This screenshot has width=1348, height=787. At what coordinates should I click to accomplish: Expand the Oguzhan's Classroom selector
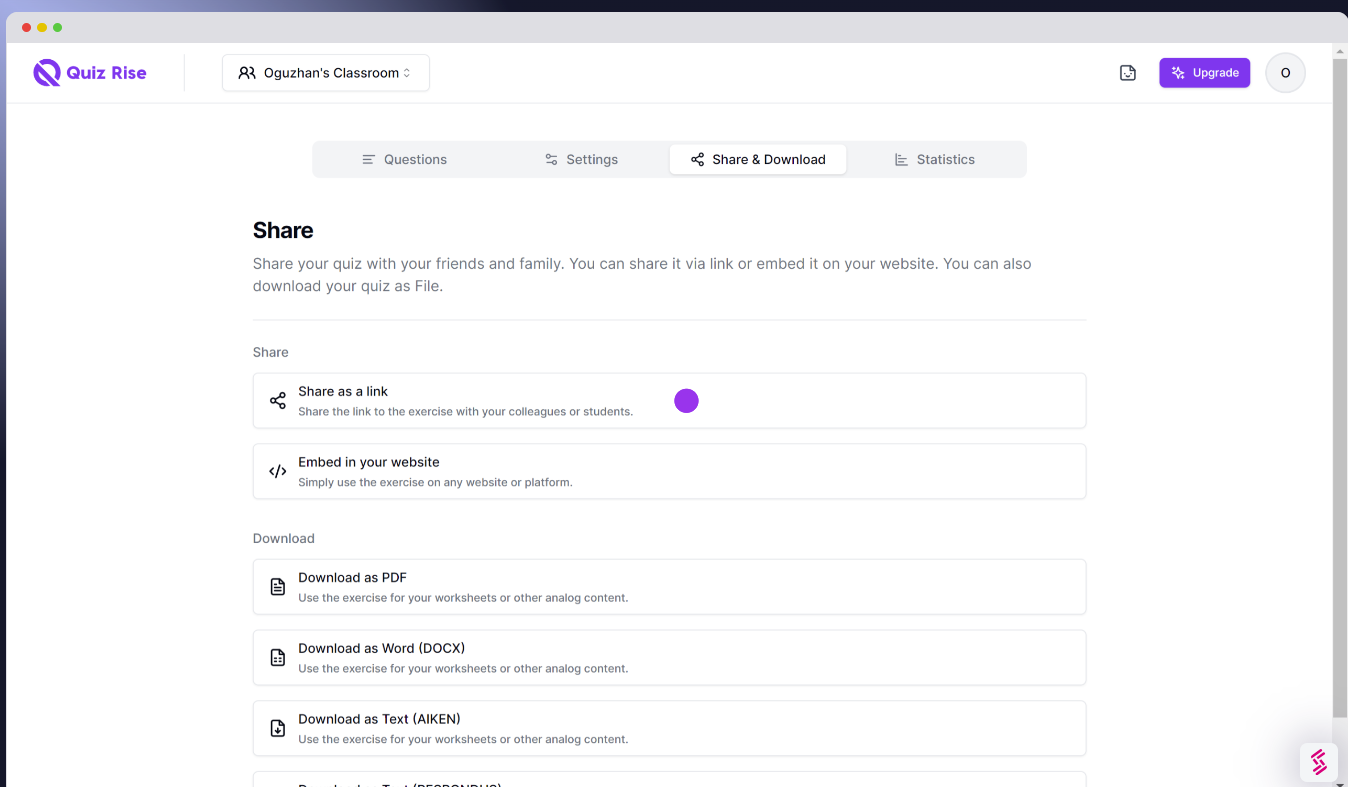(x=325, y=72)
